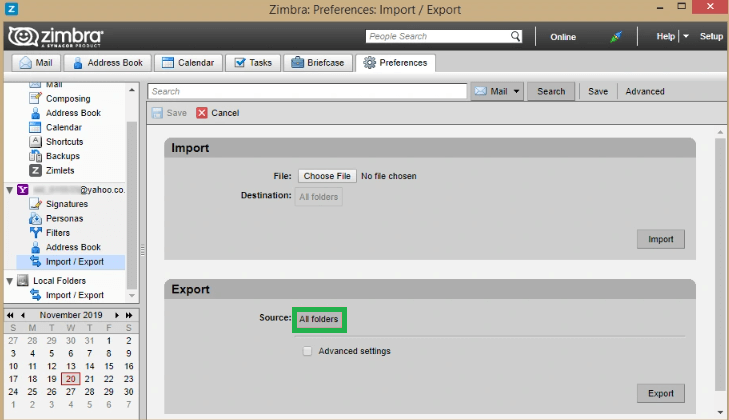The width and height of the screenshot is (729, 420).
Task: Switch to the Mail tab
Action: click(x=36, y=63)
